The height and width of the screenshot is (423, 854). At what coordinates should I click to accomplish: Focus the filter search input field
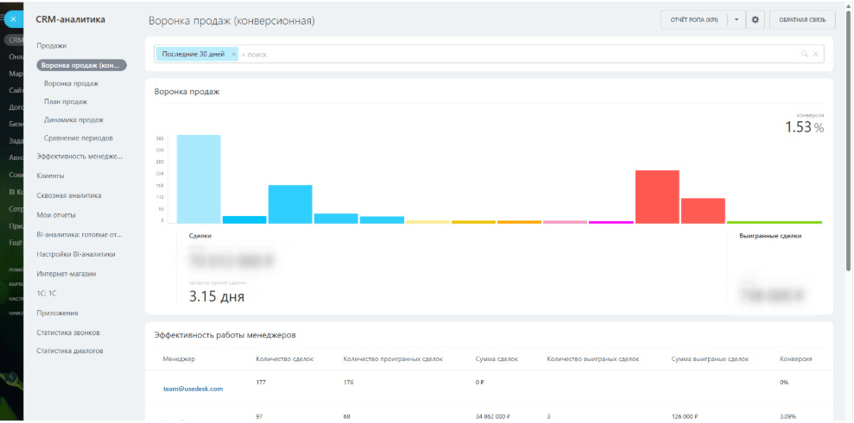(517, 54)
